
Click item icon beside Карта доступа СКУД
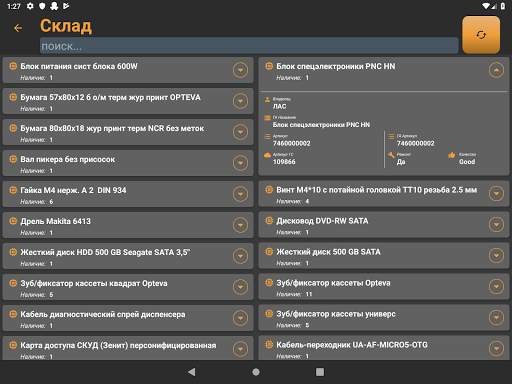13,345
